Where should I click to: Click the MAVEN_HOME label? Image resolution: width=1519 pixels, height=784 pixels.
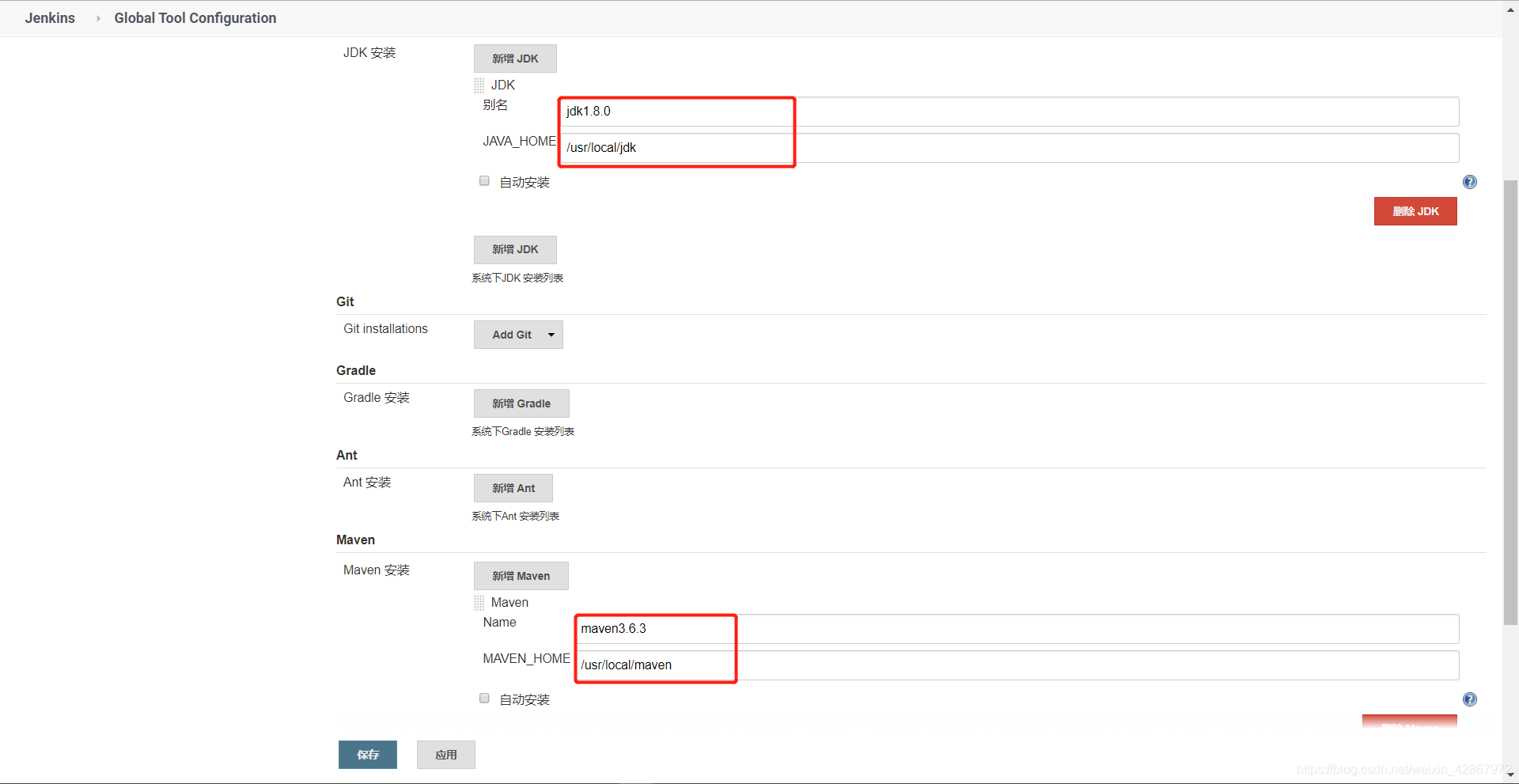point(527,658)
